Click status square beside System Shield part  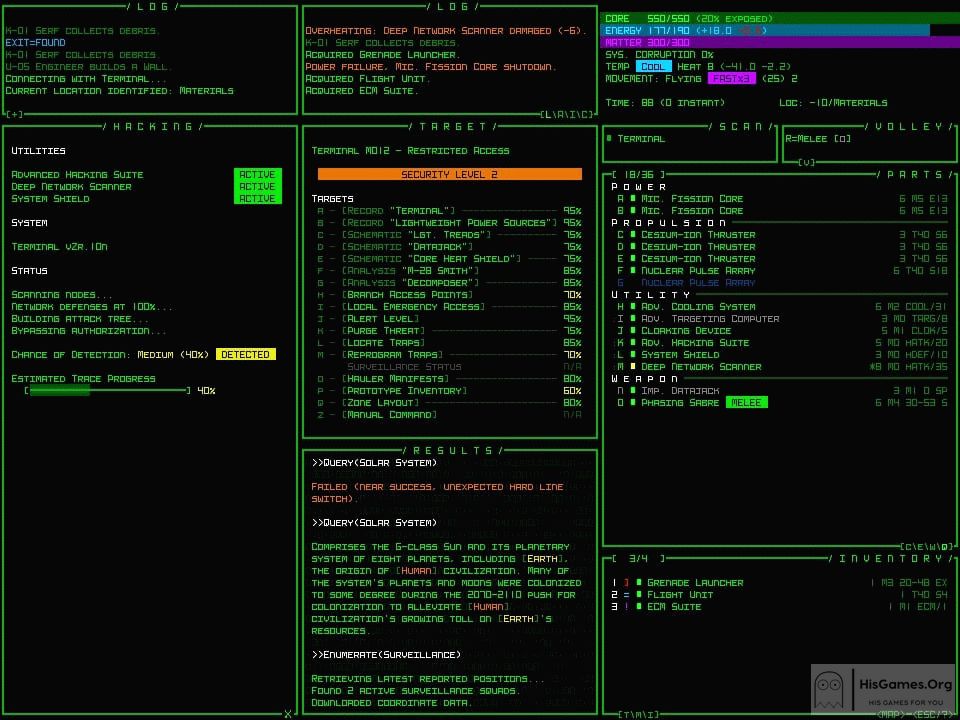point(632,354)
